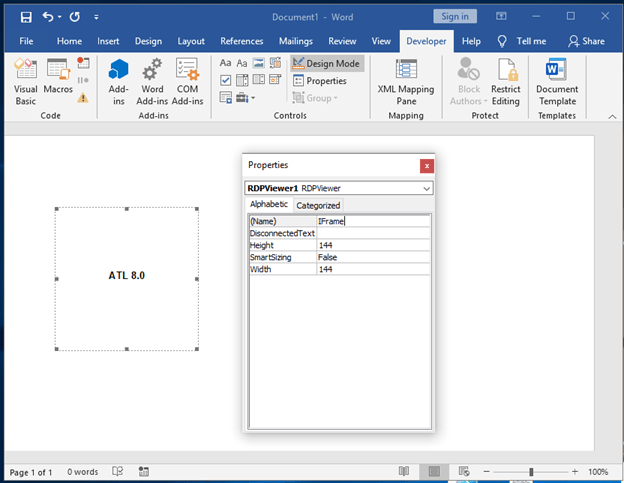The height and width of the screenshot is (483, 624).
Task: Sign in to Office account
Action: pyautogui.click(x=455, y=16)
